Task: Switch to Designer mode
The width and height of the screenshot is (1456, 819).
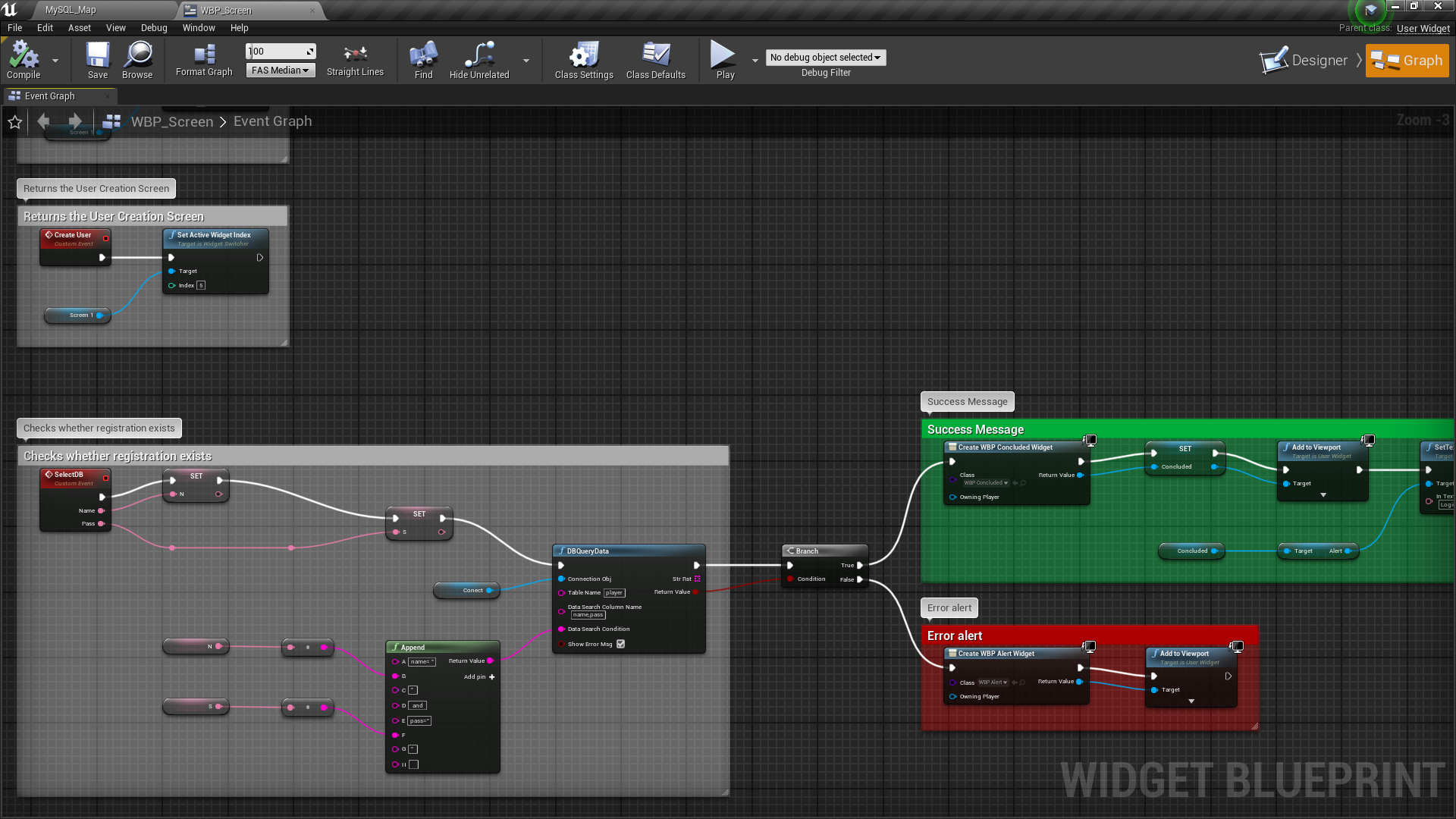Action: tap(1305, 60)
